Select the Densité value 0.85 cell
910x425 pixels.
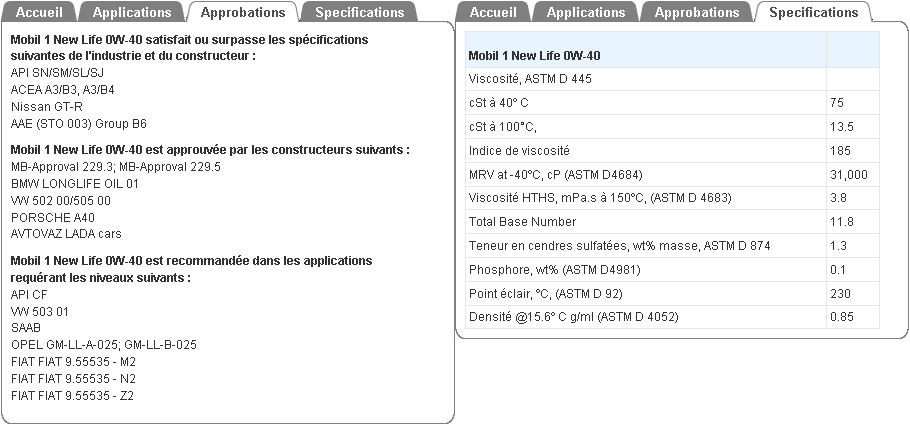pyautogui.click(x=841, y=318)
